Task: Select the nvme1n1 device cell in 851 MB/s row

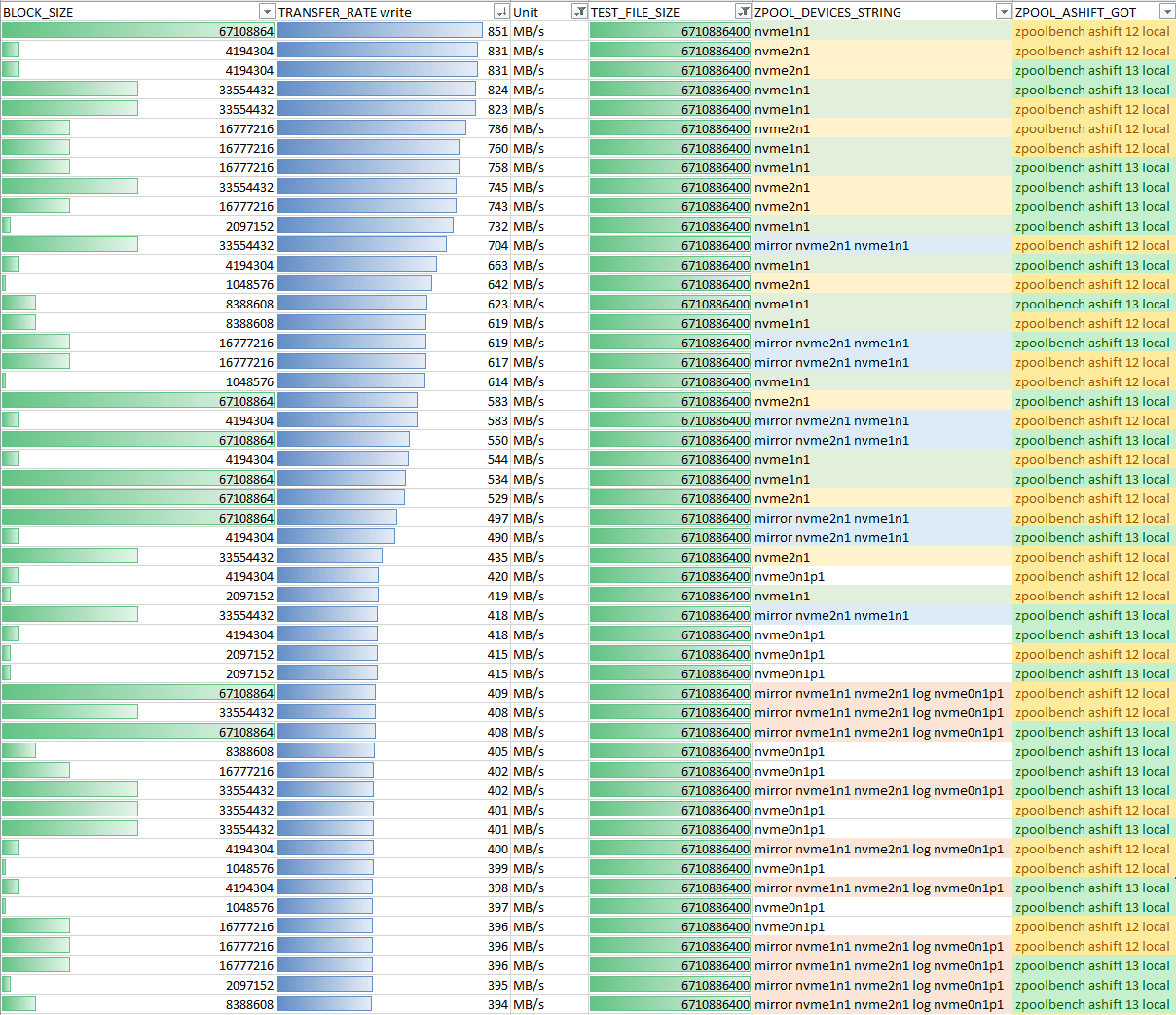Action: 882,31
